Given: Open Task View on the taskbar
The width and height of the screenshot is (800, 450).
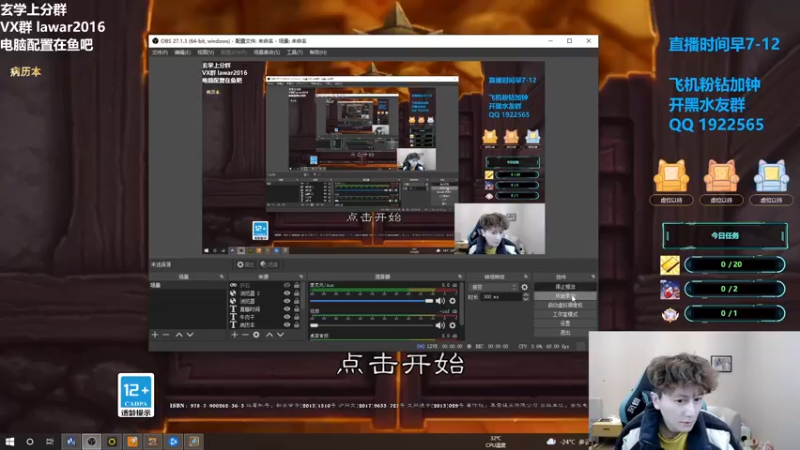Looking at the screenshot, I should point(49,441).
